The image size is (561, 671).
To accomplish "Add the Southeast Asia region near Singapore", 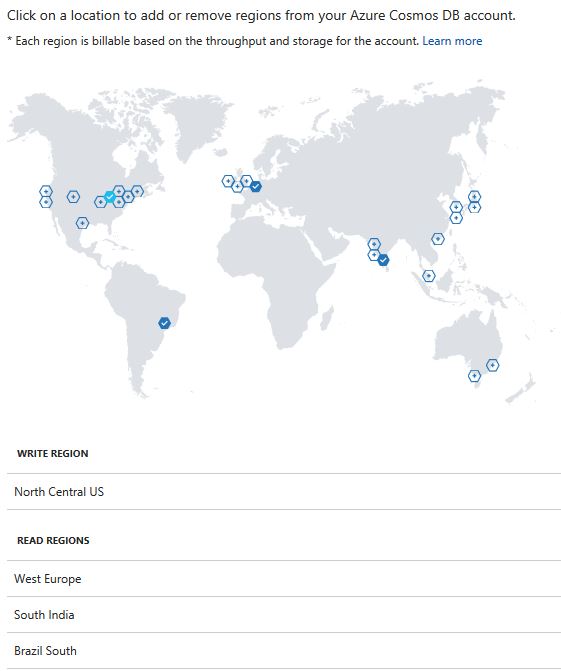I will coord(429,276).
